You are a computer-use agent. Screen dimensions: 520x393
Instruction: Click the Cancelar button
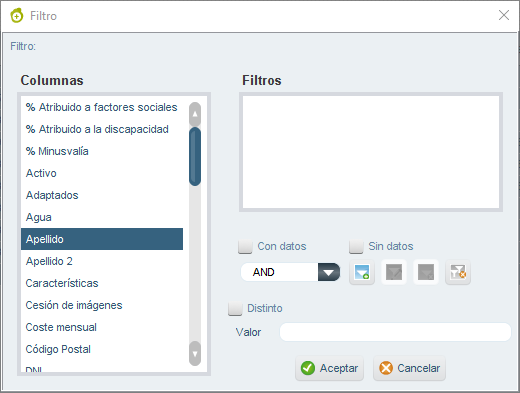[x=409, y=368]
